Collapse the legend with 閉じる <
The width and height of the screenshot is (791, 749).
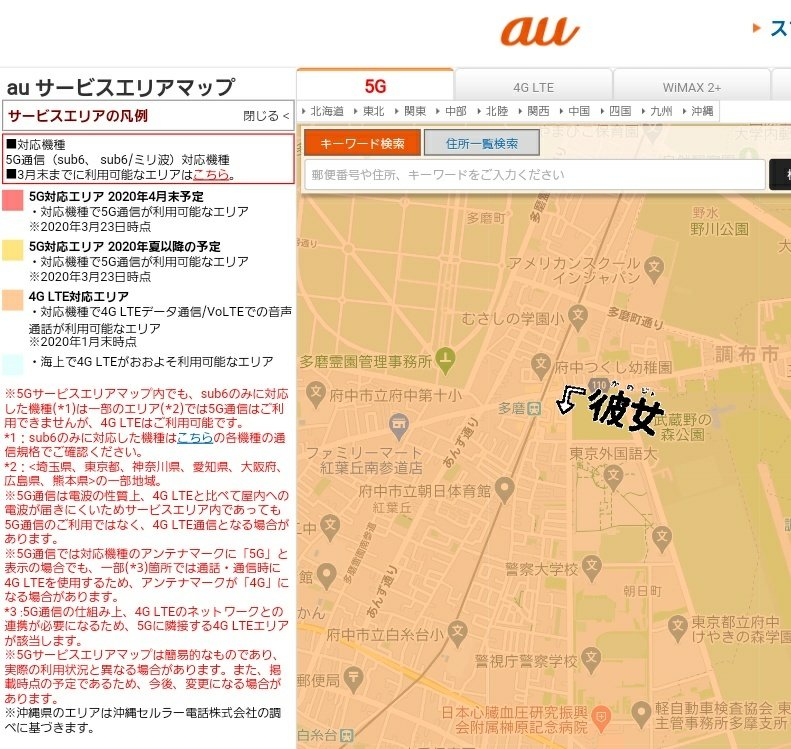click(266, 116)
